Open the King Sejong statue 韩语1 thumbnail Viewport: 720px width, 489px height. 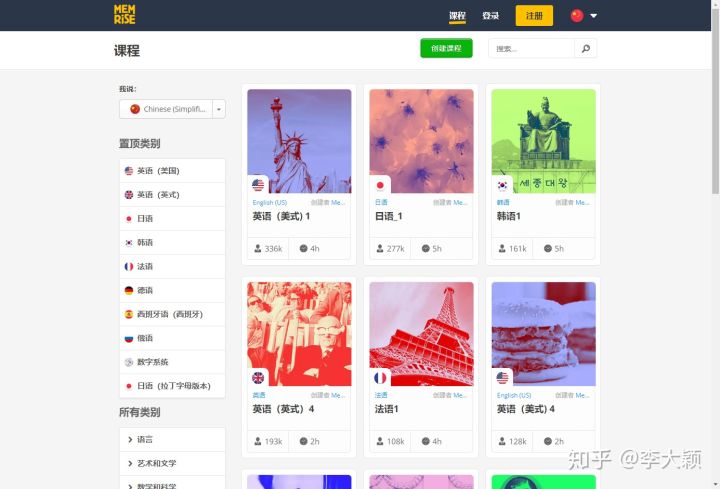pos(544,141)
